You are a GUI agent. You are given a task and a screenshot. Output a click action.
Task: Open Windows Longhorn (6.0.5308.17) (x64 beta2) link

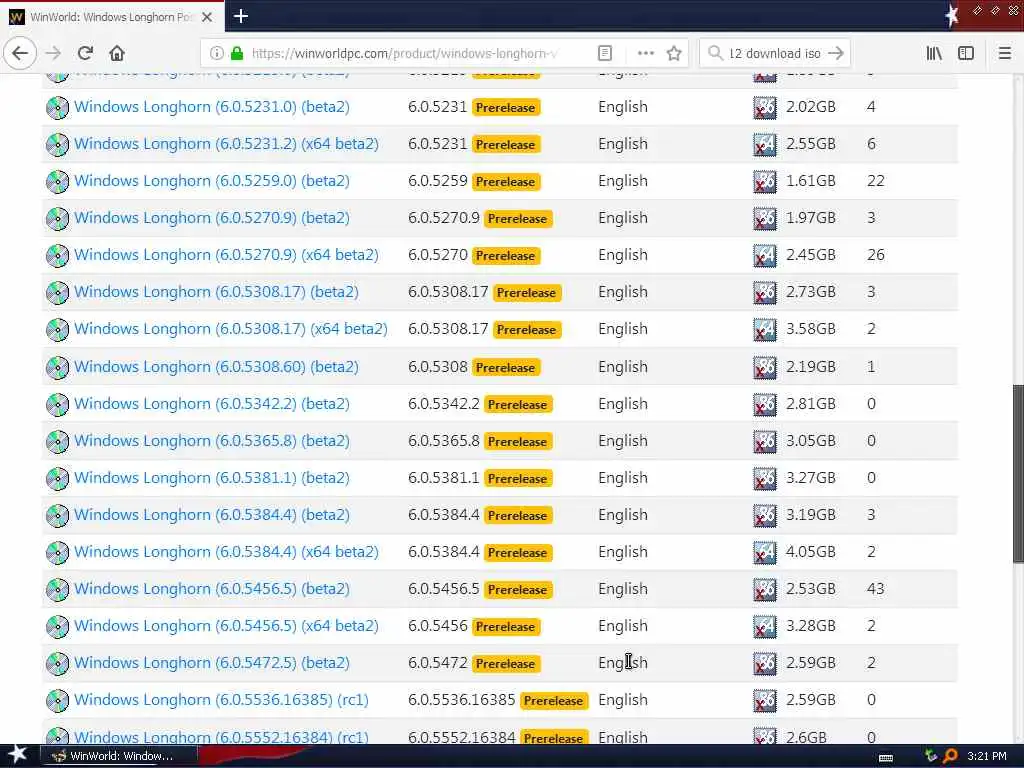tap(231, 329)
